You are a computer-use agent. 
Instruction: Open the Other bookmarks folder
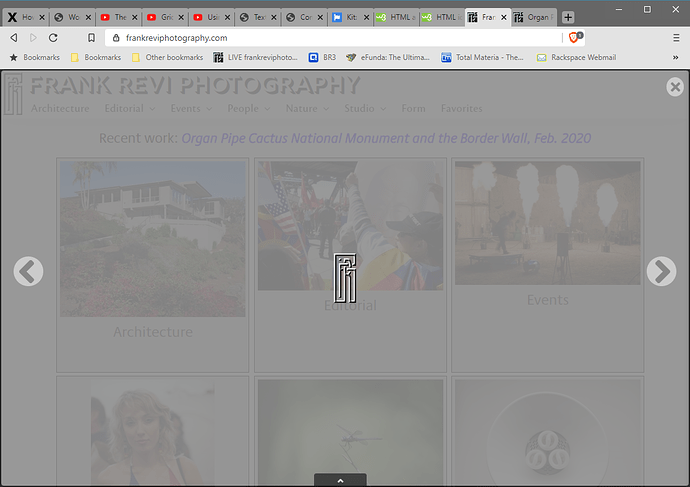pos(168,57)
